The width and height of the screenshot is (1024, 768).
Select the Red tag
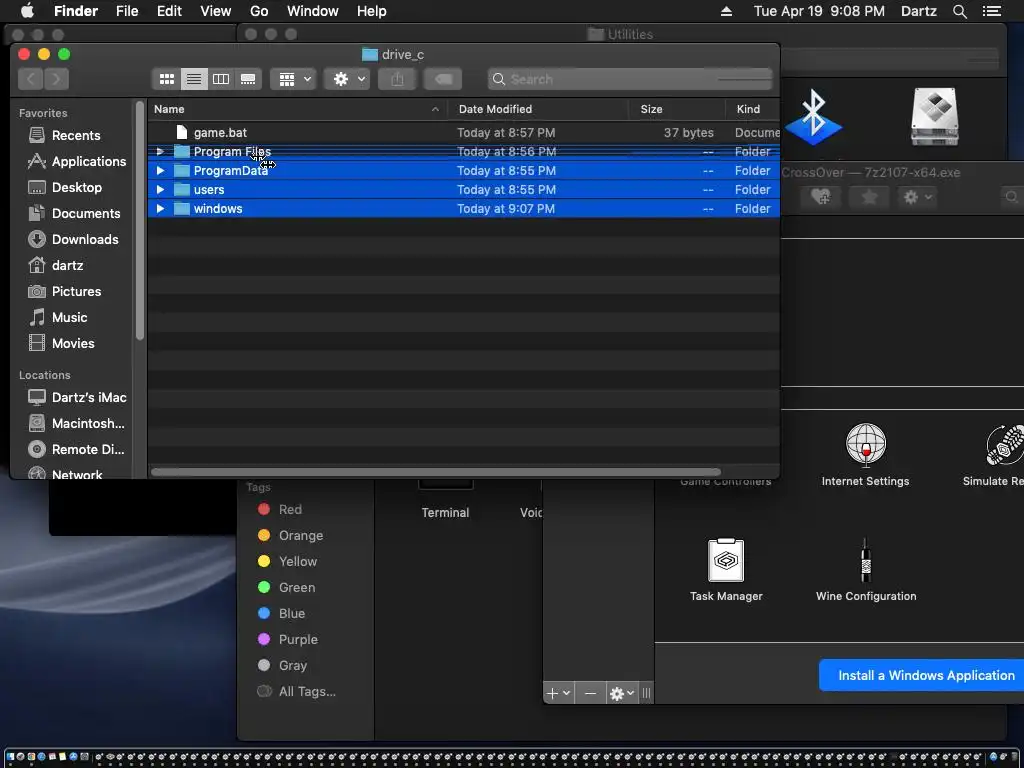[x=280, y=509]
